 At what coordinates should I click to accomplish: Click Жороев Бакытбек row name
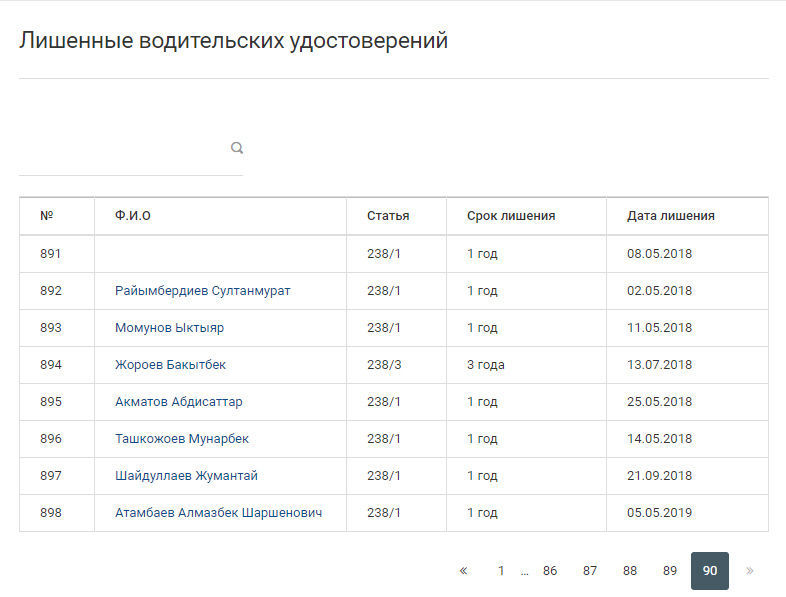click(171, 365)
